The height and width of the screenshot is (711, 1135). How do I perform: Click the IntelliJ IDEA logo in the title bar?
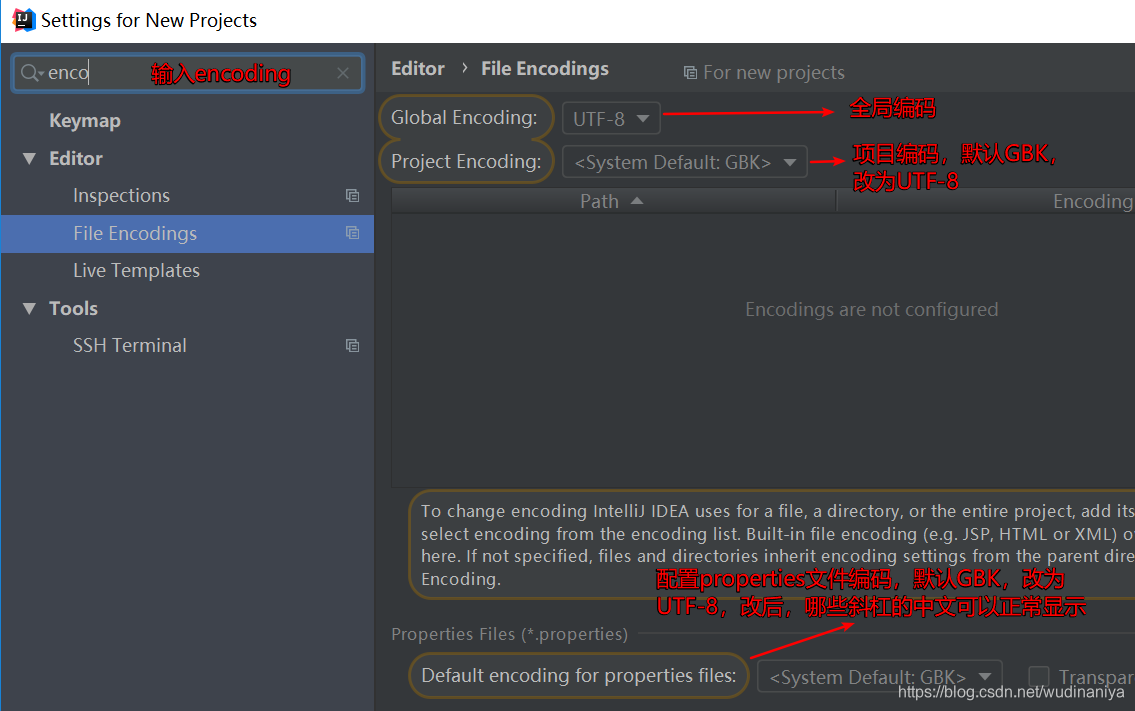click(x=23, y=20)
